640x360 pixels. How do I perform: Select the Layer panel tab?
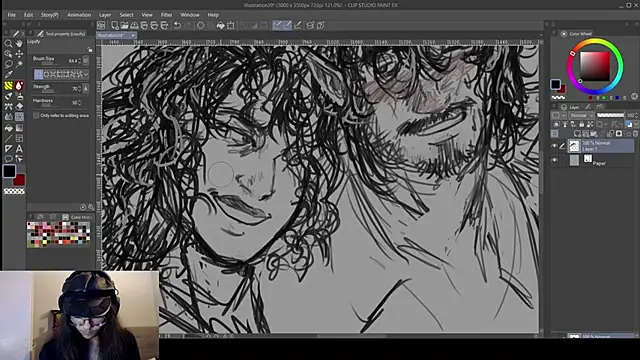[571, 107]
